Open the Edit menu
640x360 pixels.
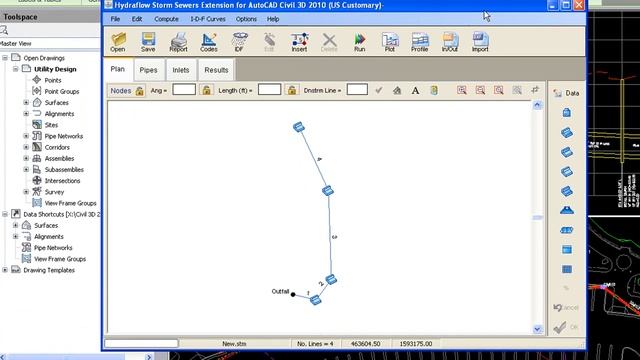[x=137, y=19]
